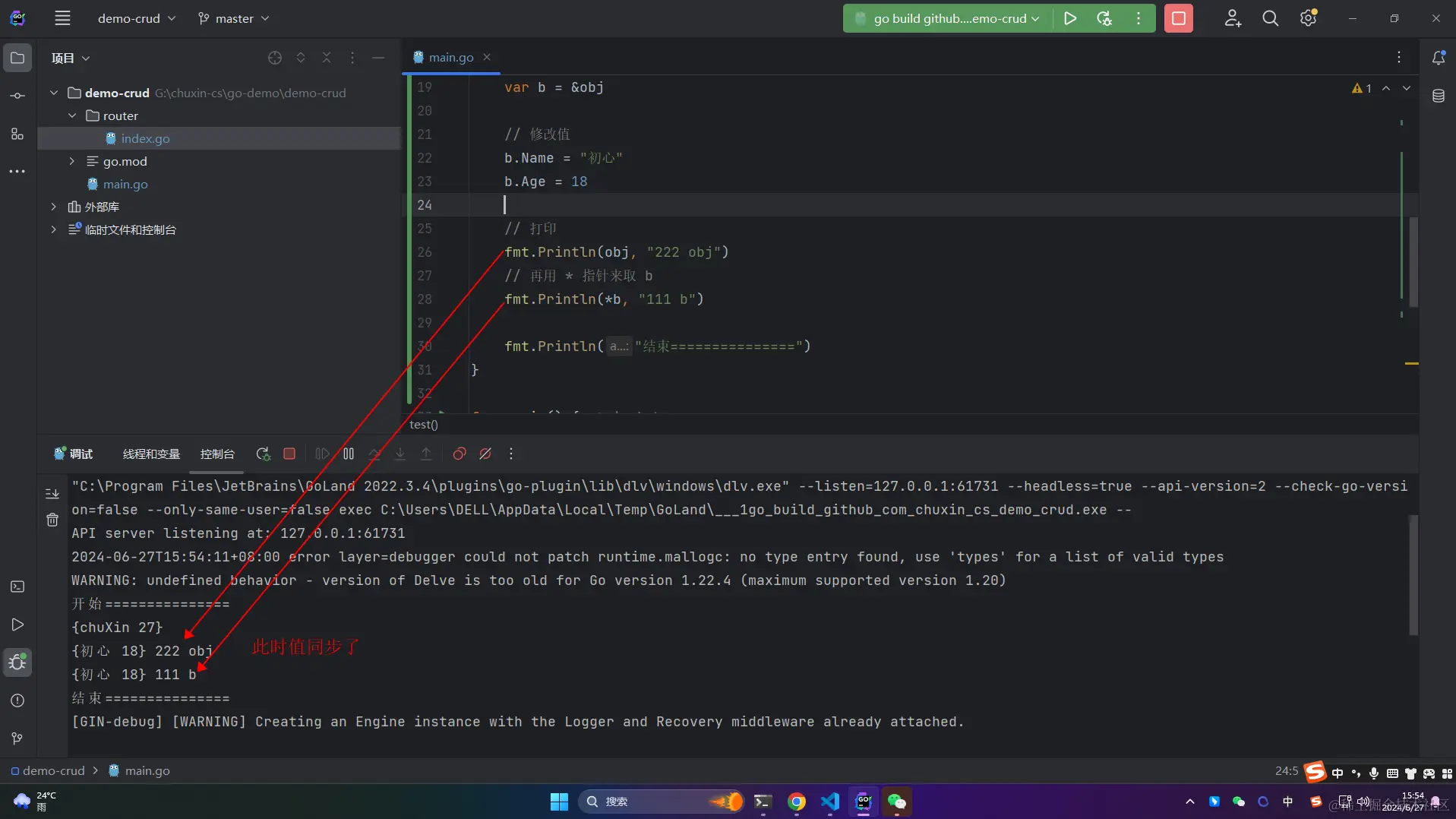Open the Structure tool window icon
This screenshot has width=1456, height=819.
(x=17, y=134)
